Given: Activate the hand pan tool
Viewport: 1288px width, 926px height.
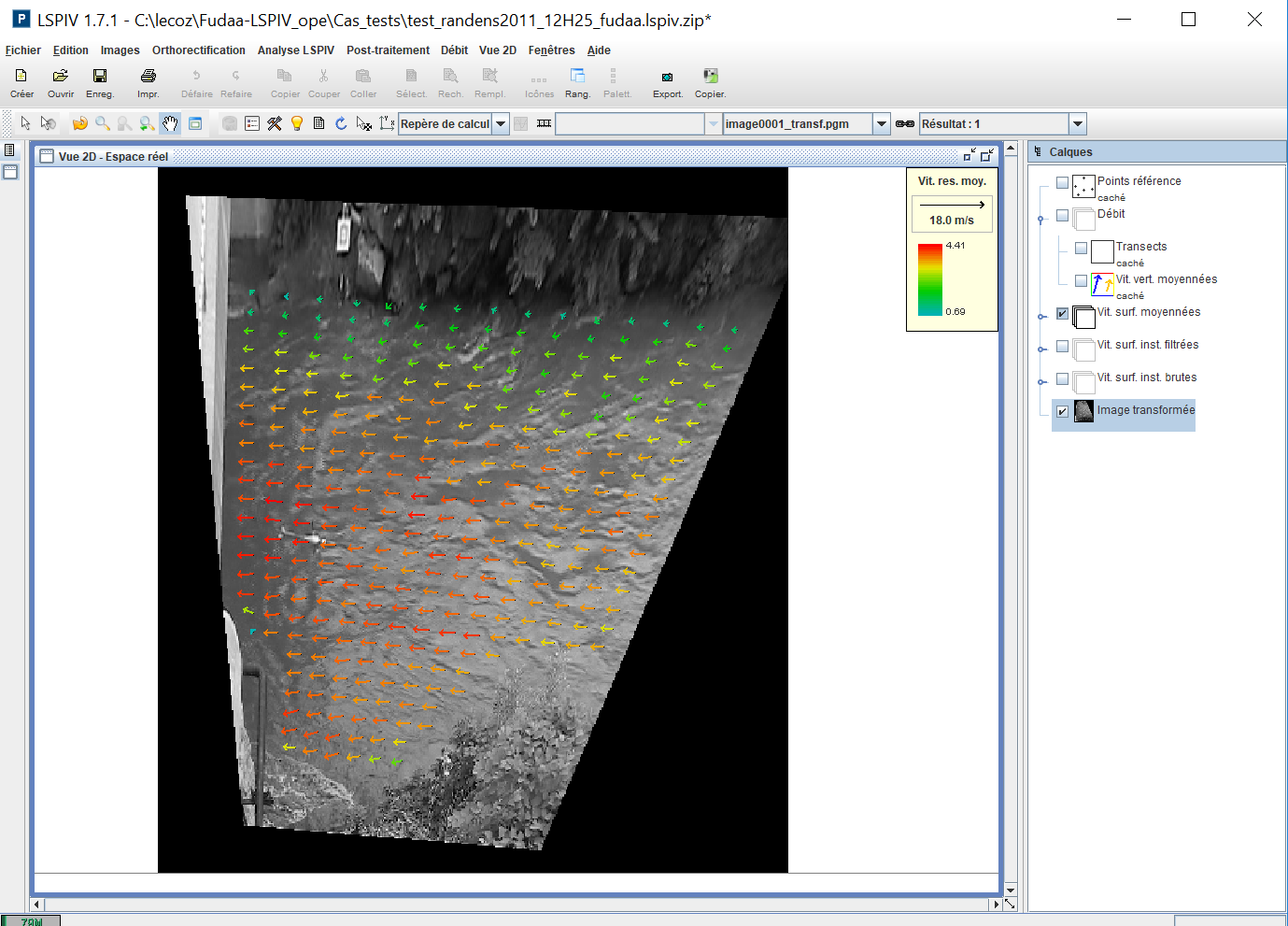Looking at the screenshot, I should pos(170,123).
